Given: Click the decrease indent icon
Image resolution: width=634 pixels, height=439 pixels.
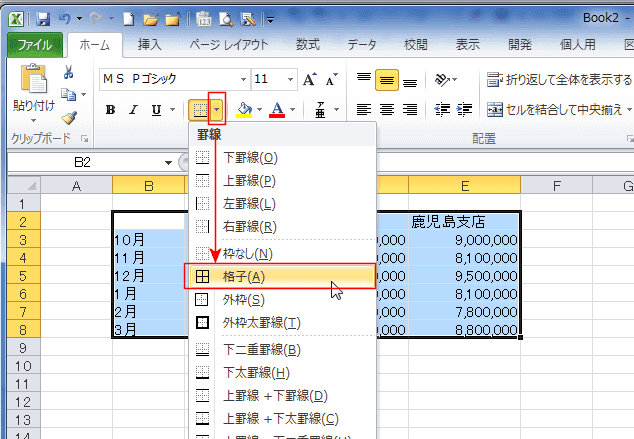Looking at the screenshot, I should pos(442,109).
